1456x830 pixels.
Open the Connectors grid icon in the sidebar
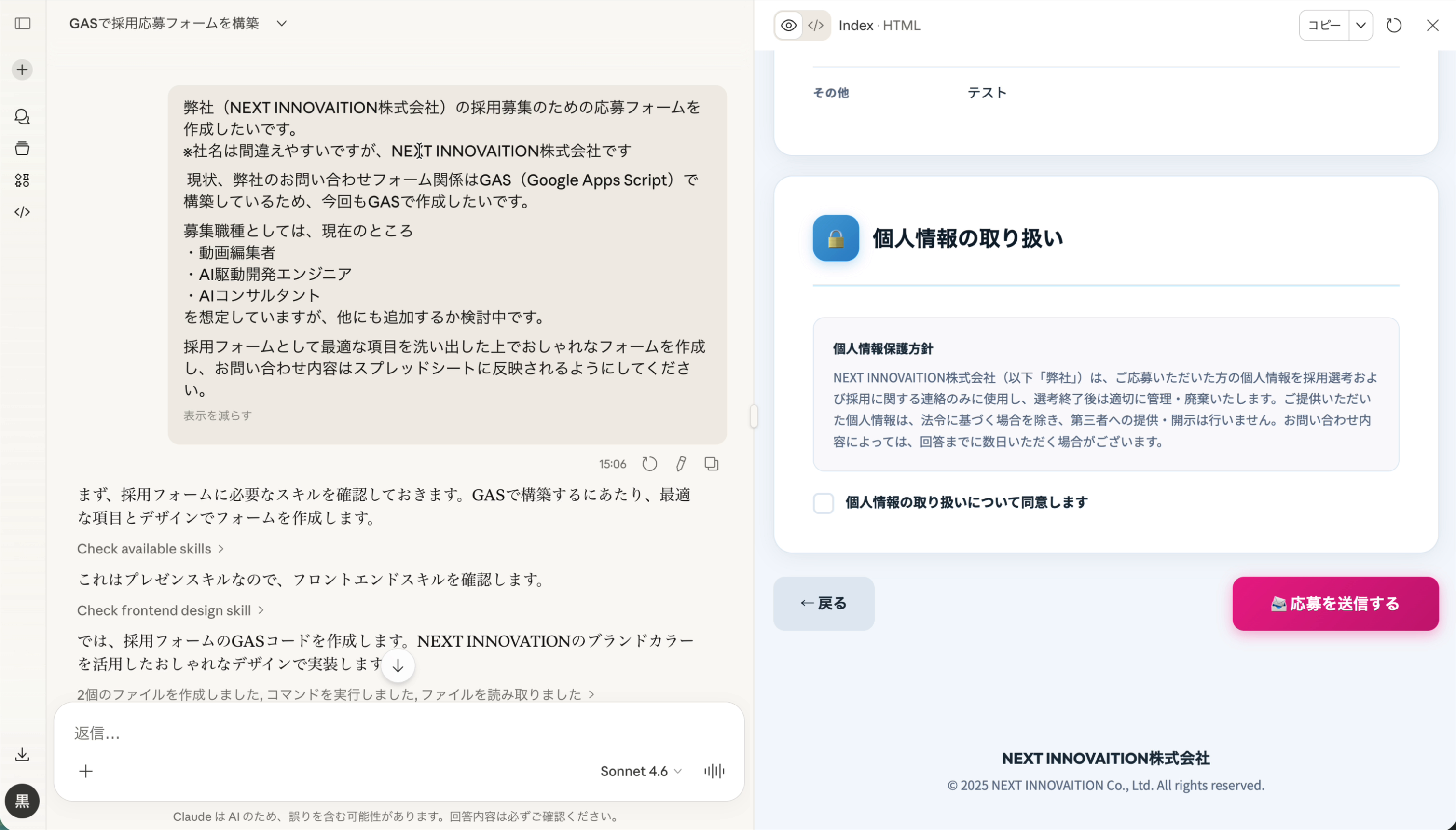(22, 180)
